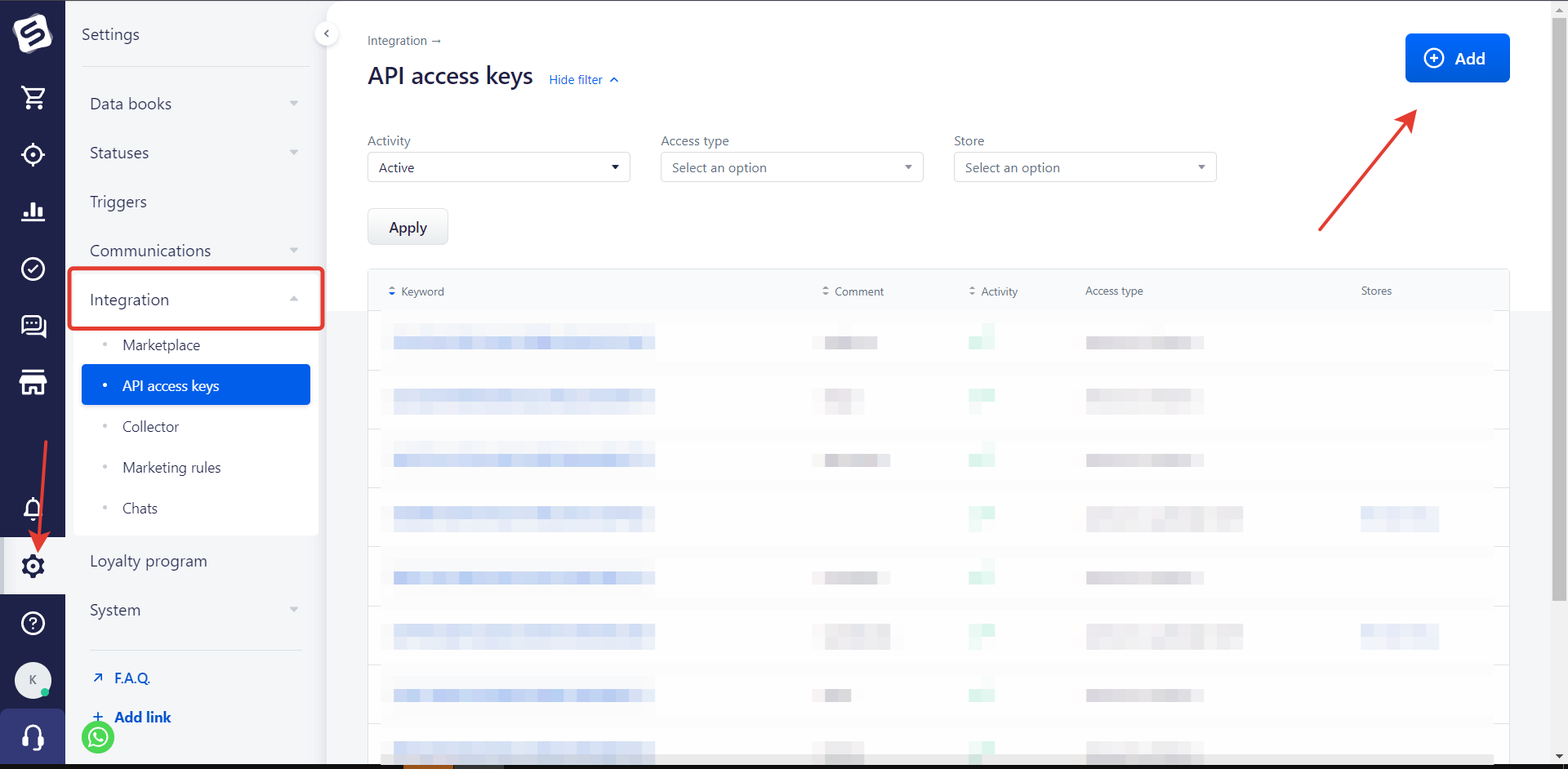Click the Stores column header
The image size is (1568, 769).
click(x=1376, y=291)
